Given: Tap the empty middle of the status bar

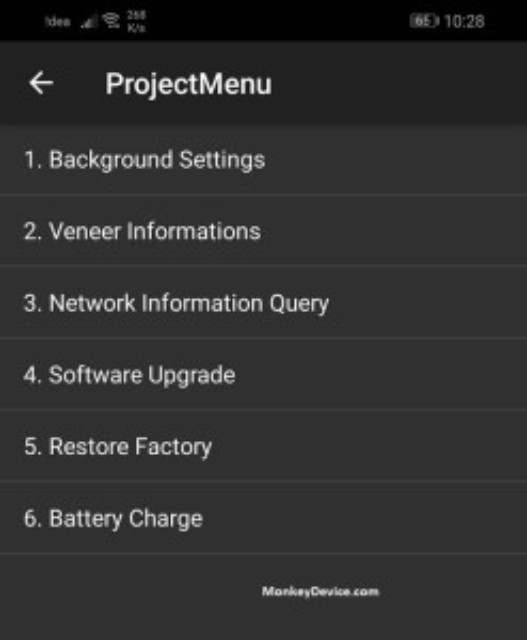Looking at the screenshot, I should (x=278, y=21).
